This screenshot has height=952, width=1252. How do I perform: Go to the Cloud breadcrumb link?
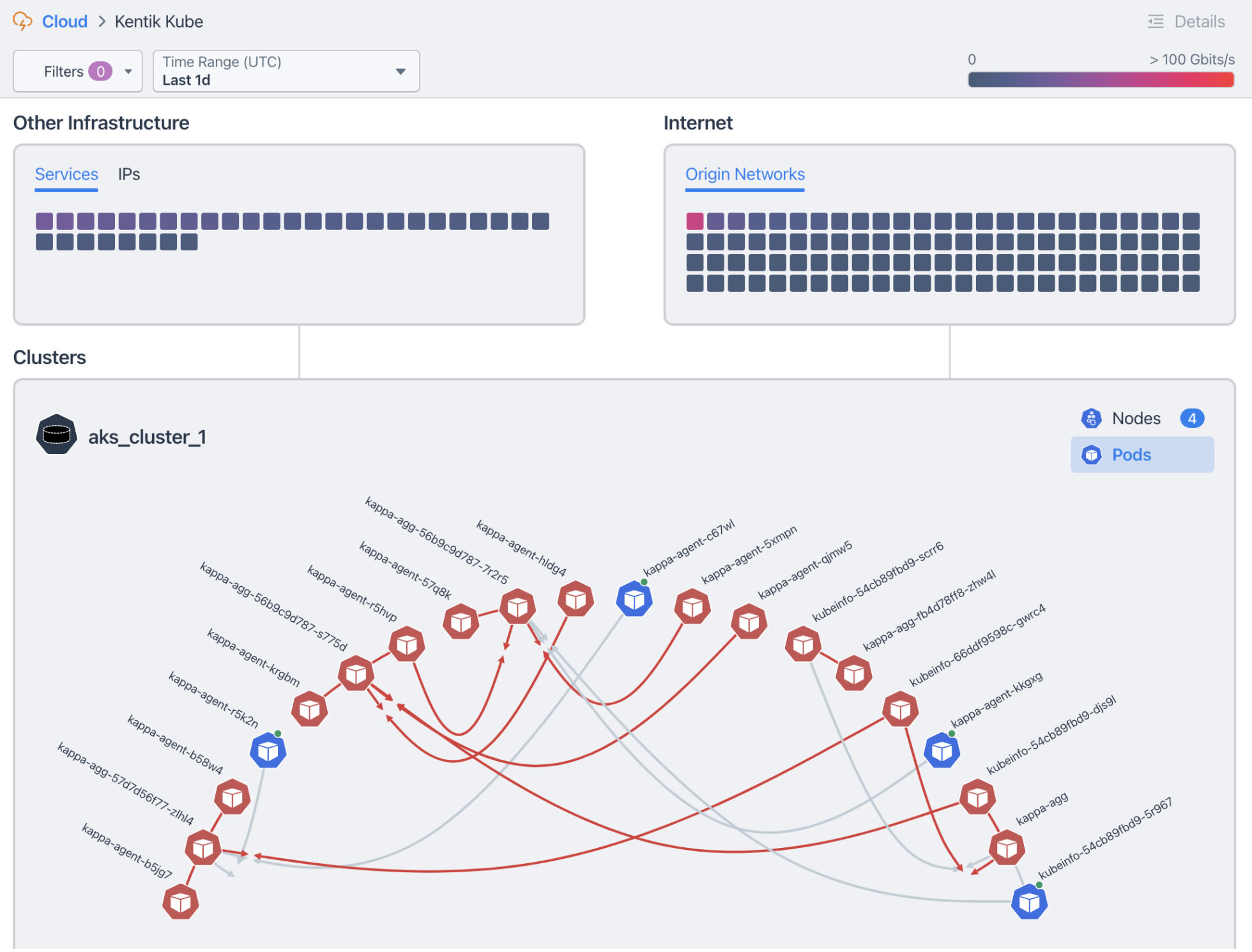[65, 22]
